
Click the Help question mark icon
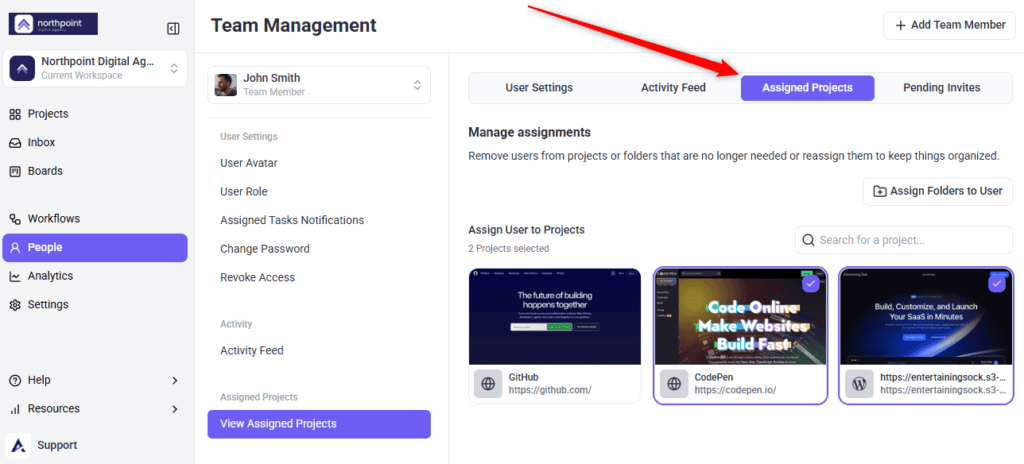tap(14, 380)
